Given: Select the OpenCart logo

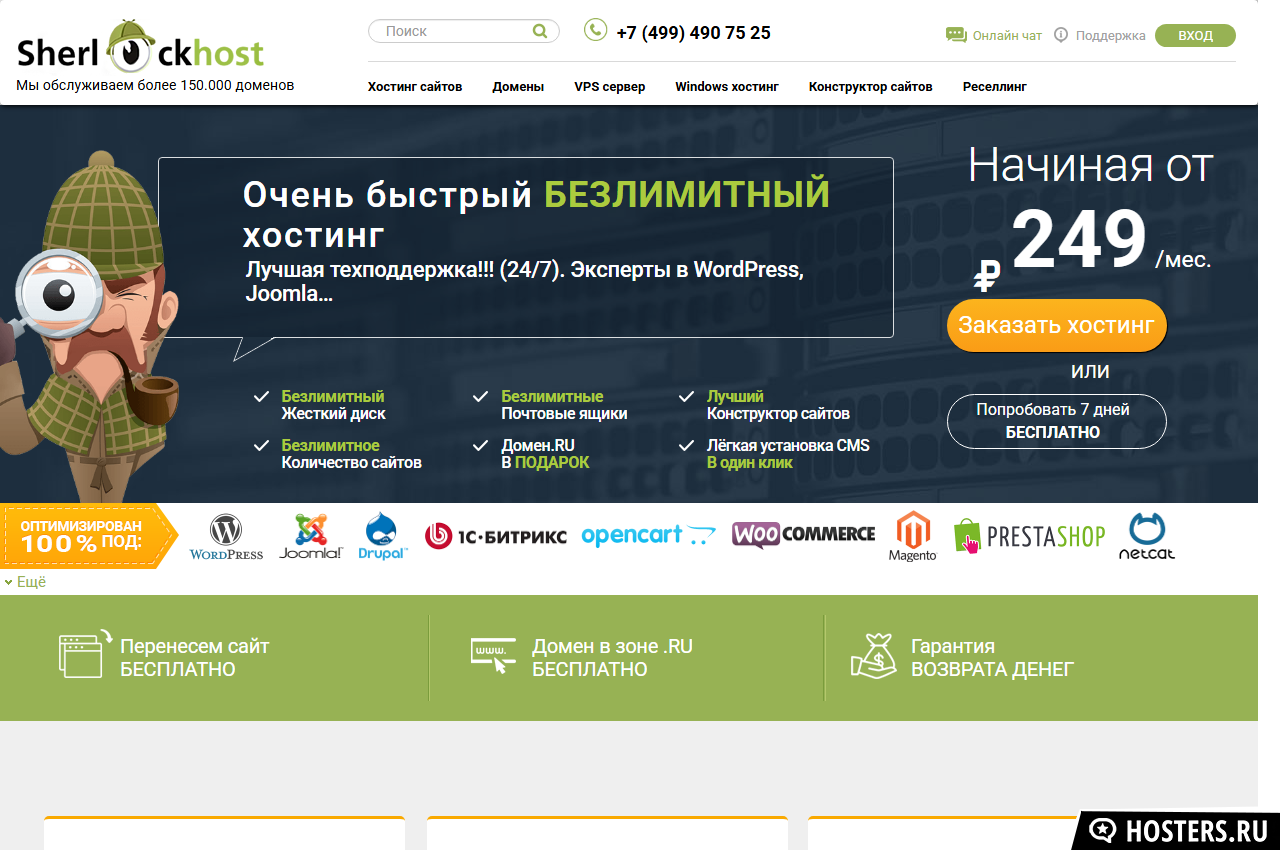Looking at the screenshot, I should pyautogui.click(x=649, y=535).
